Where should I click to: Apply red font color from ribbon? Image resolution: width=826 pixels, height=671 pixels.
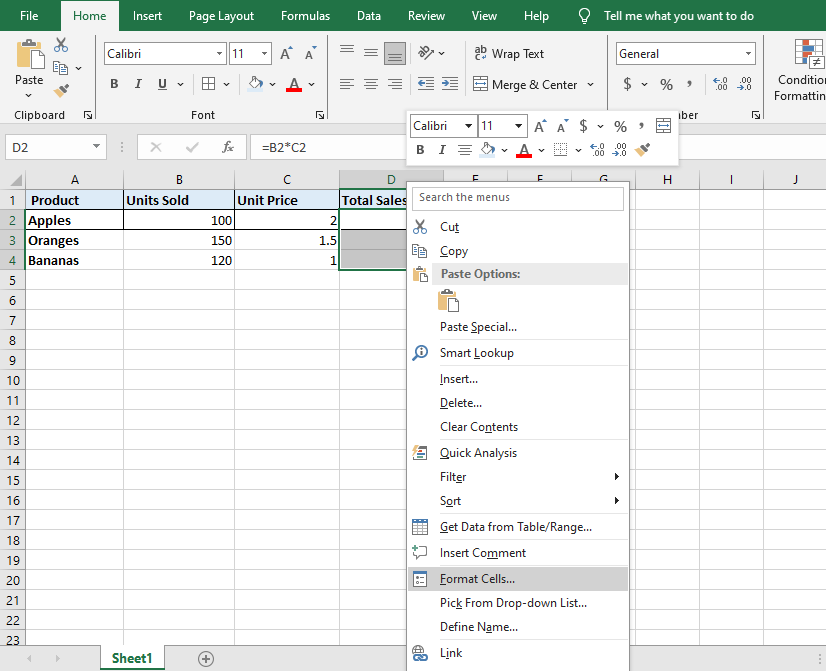(294, 85)
